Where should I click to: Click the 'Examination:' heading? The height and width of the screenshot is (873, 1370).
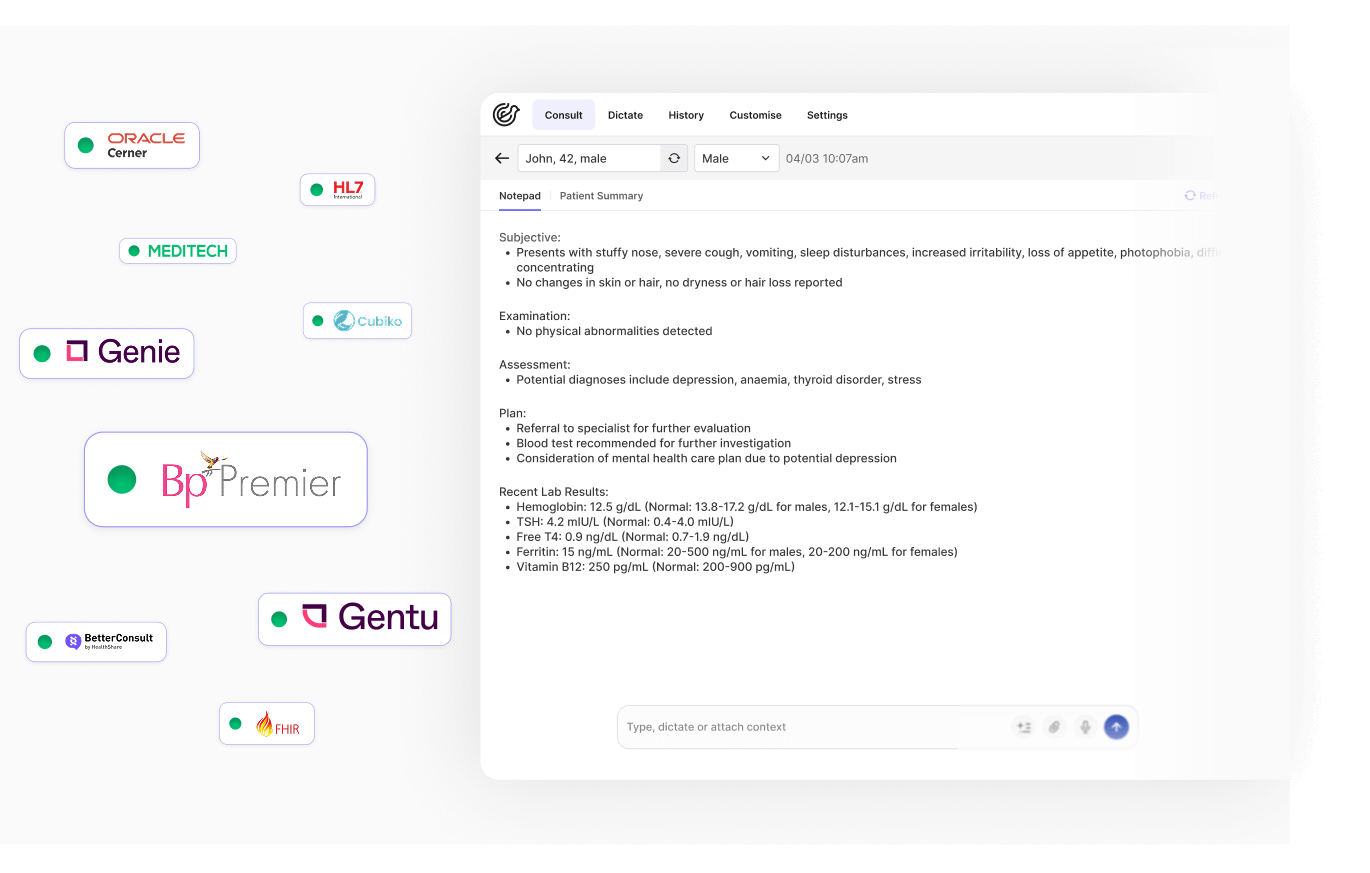[x=535, y=316]
